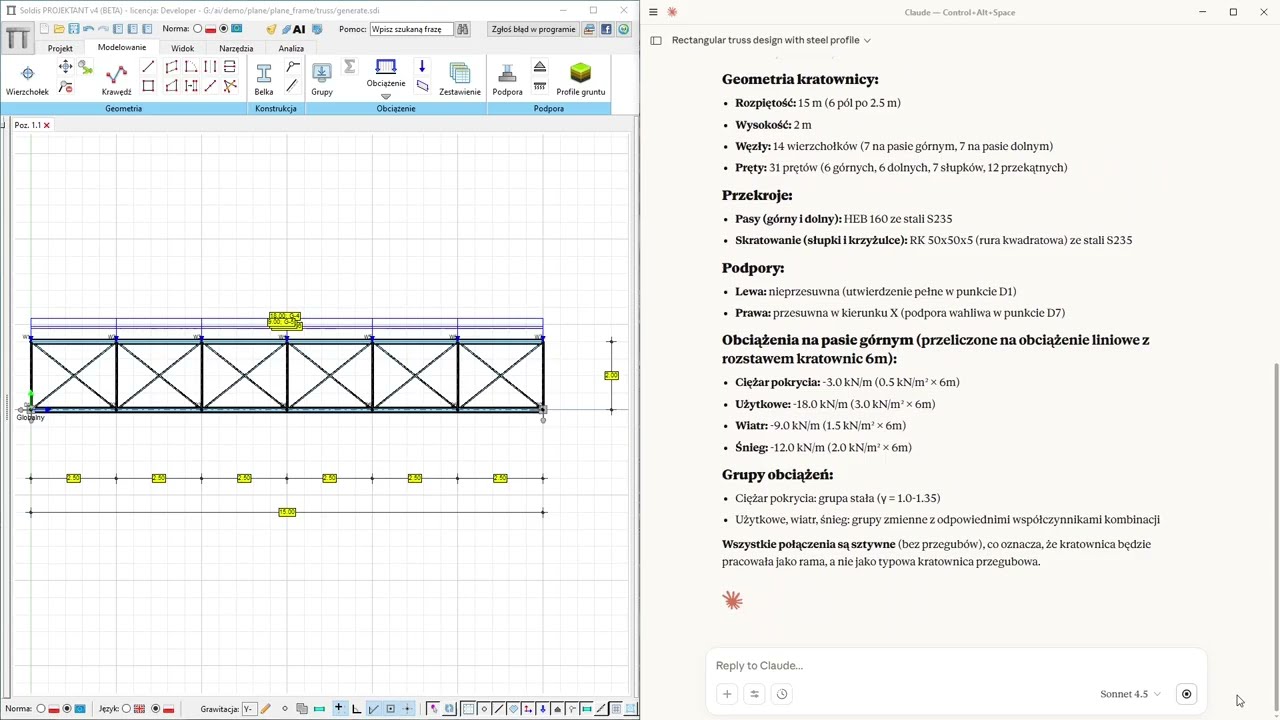
Task: Click the sigma summation icon in Obciążenie
Action: [x=349, y=67]
